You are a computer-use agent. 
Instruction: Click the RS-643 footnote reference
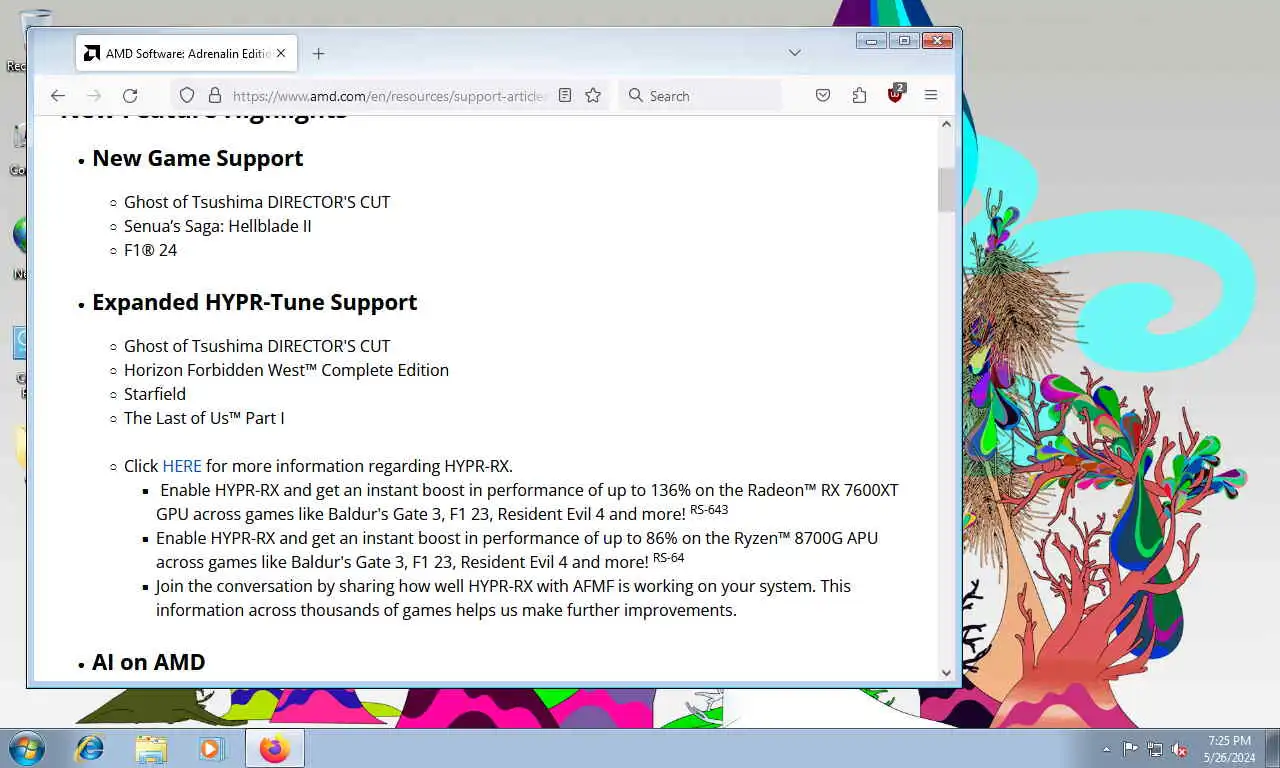[x=709, y=510]
